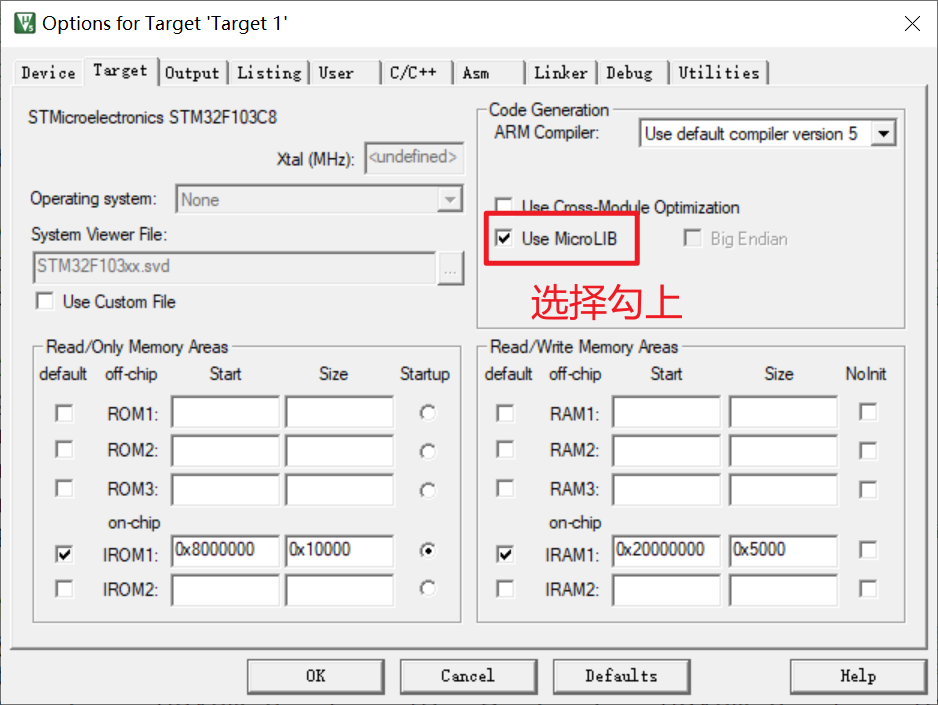
Task: Check the RAM1 default checkbox
Action: [x=505, y=413]
